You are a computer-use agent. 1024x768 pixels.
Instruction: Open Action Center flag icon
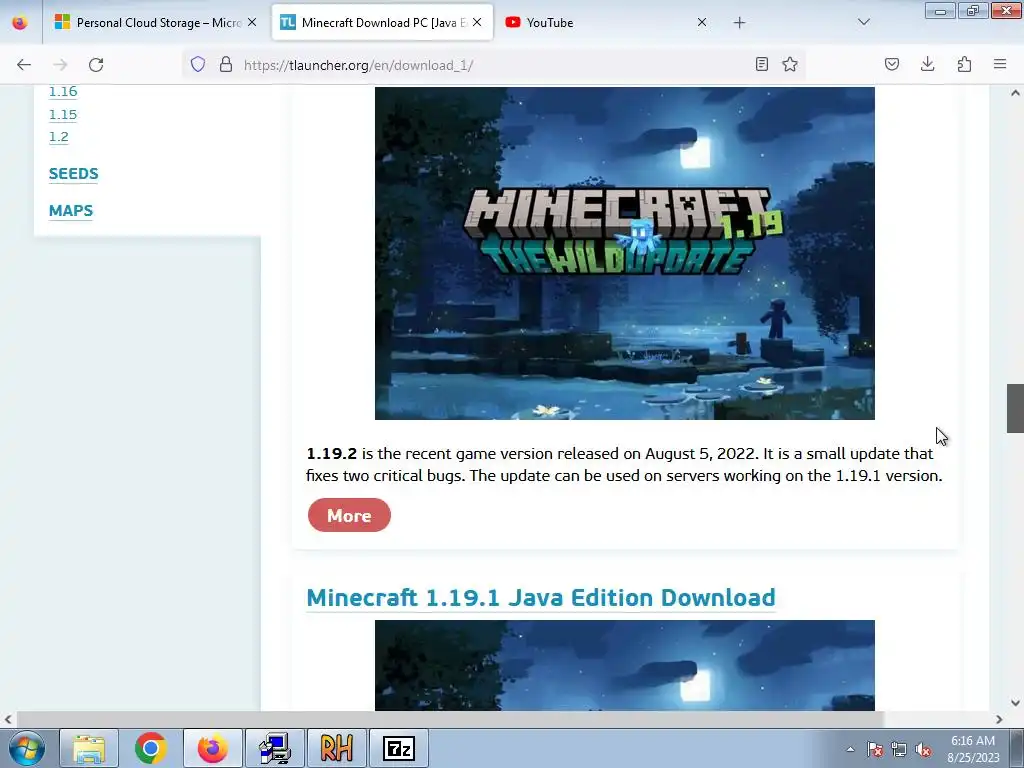click(x=874, y=749)
